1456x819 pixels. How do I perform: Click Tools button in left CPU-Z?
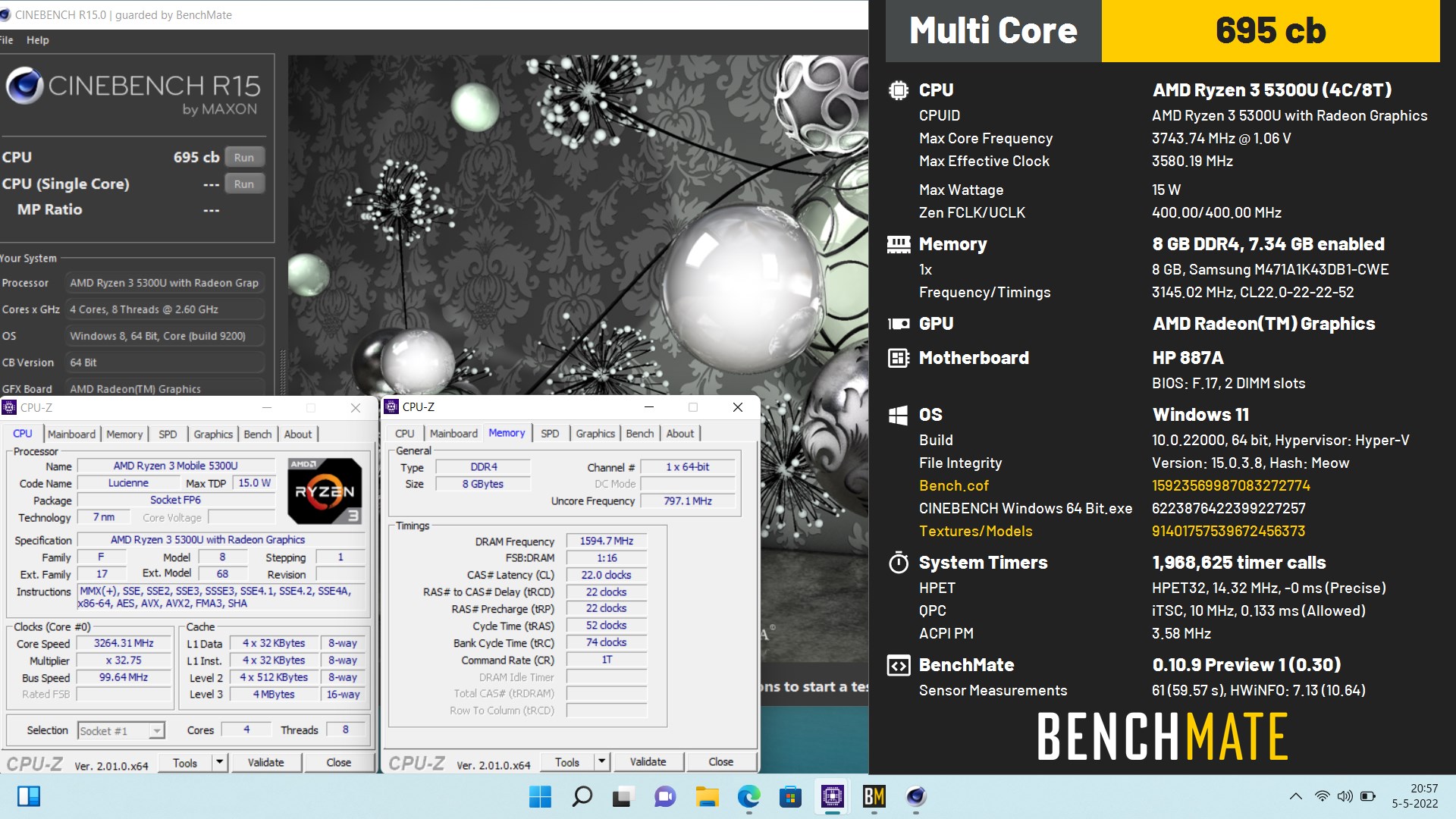pyautogui.click(x=185, y=763)
